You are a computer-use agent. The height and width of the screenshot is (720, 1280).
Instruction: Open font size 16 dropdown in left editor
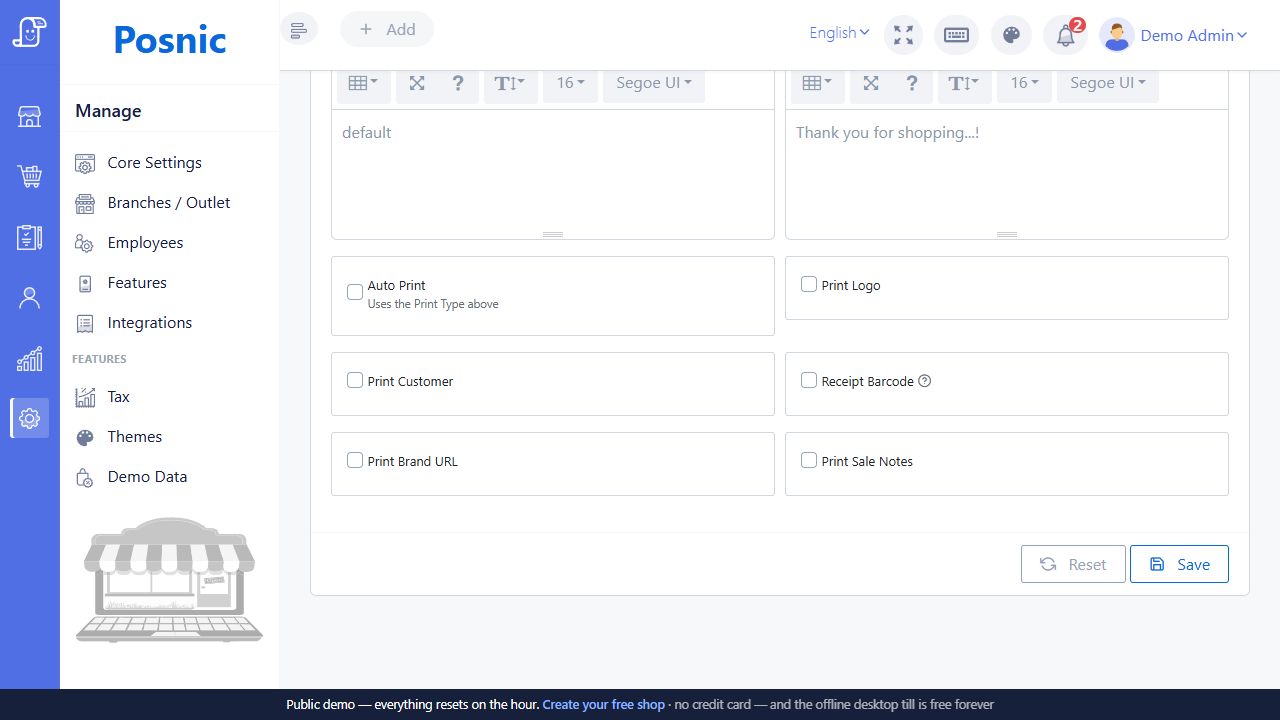point(571,83)
